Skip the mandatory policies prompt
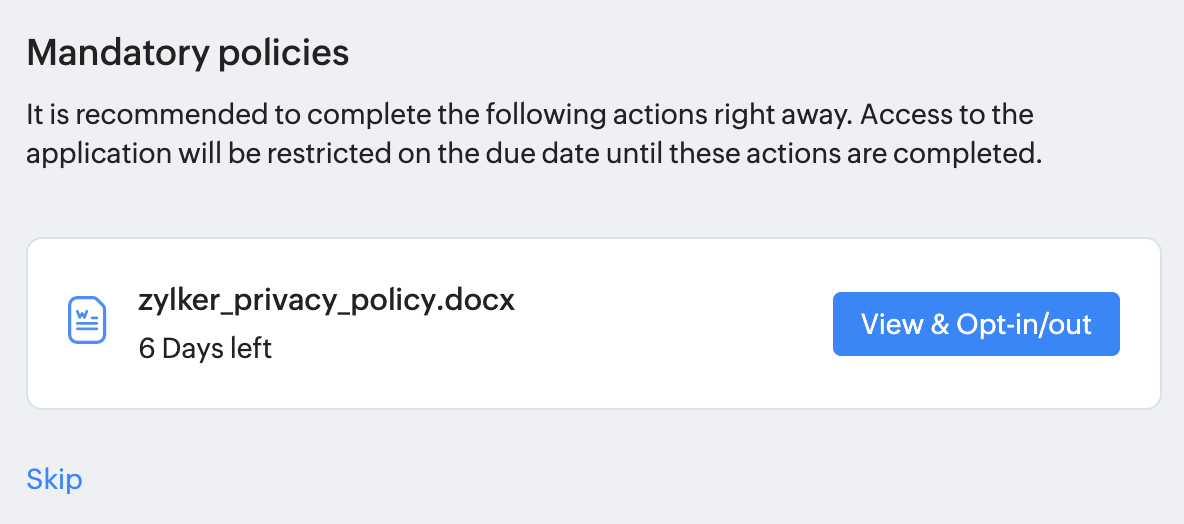1184x524 pixels. click(55, 479)
